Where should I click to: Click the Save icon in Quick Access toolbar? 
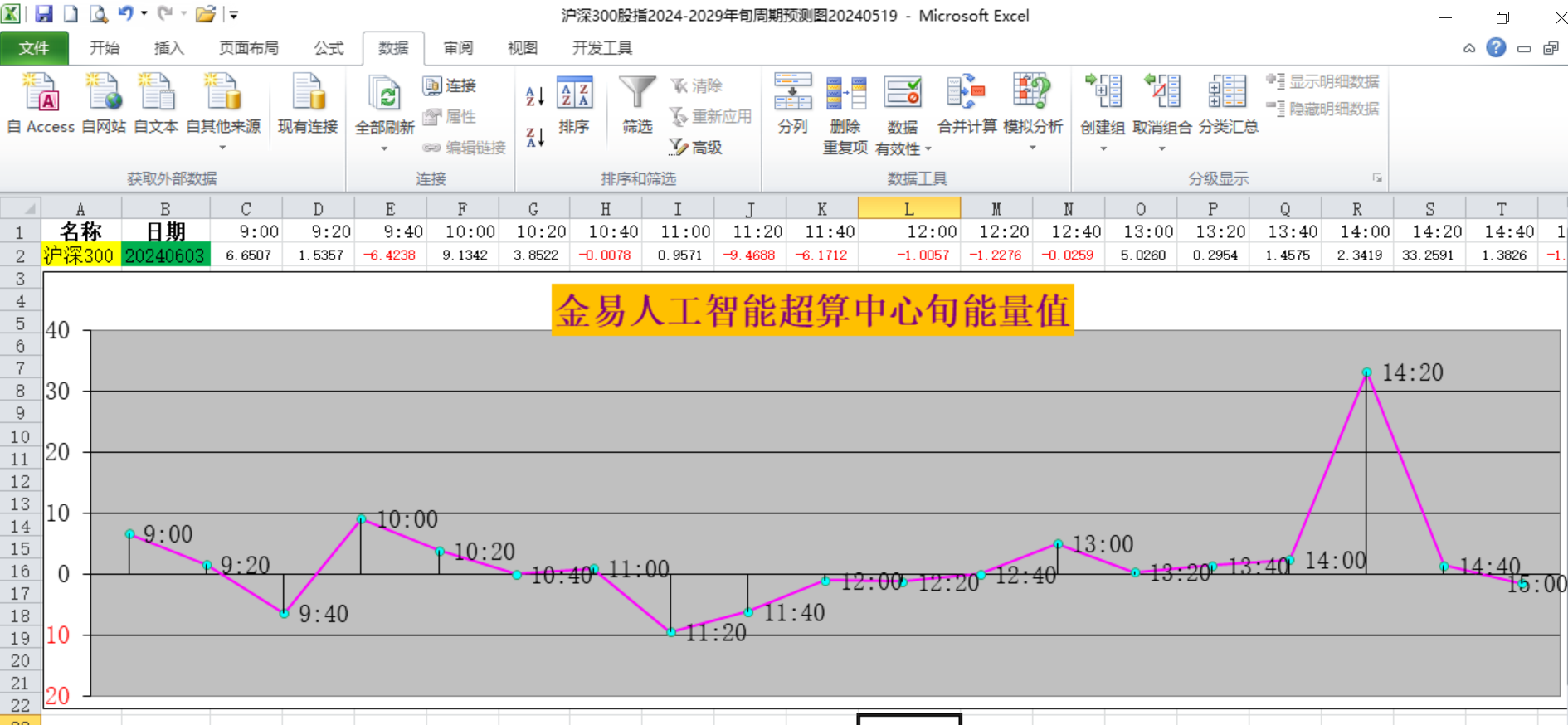click(x=44, y=14)
